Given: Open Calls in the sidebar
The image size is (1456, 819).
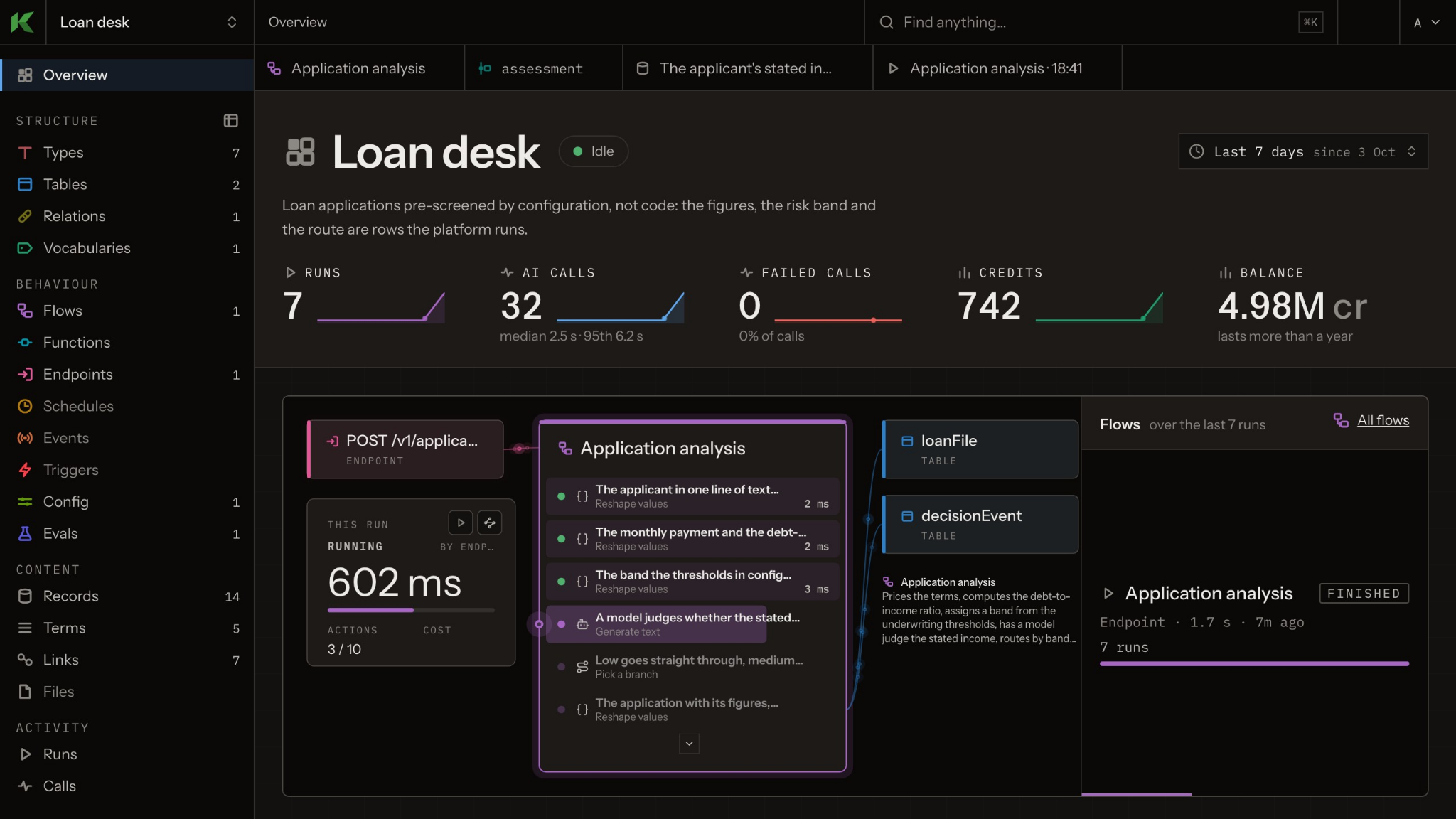Looking at the screenshot, I should coord(127,787).
